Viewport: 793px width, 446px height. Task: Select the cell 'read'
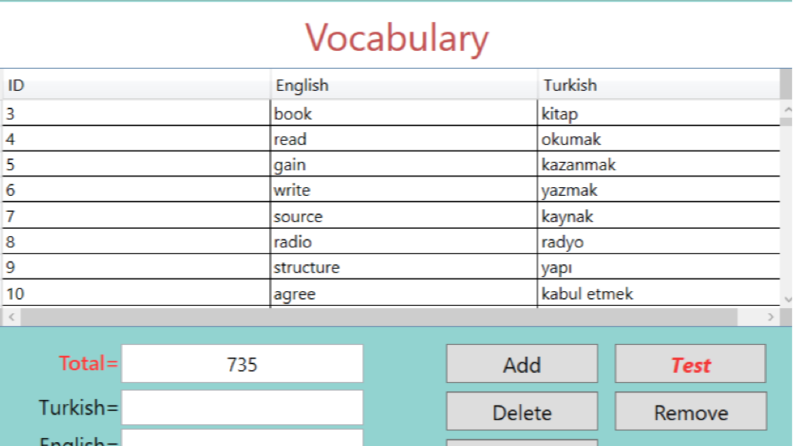coord(404,139)
